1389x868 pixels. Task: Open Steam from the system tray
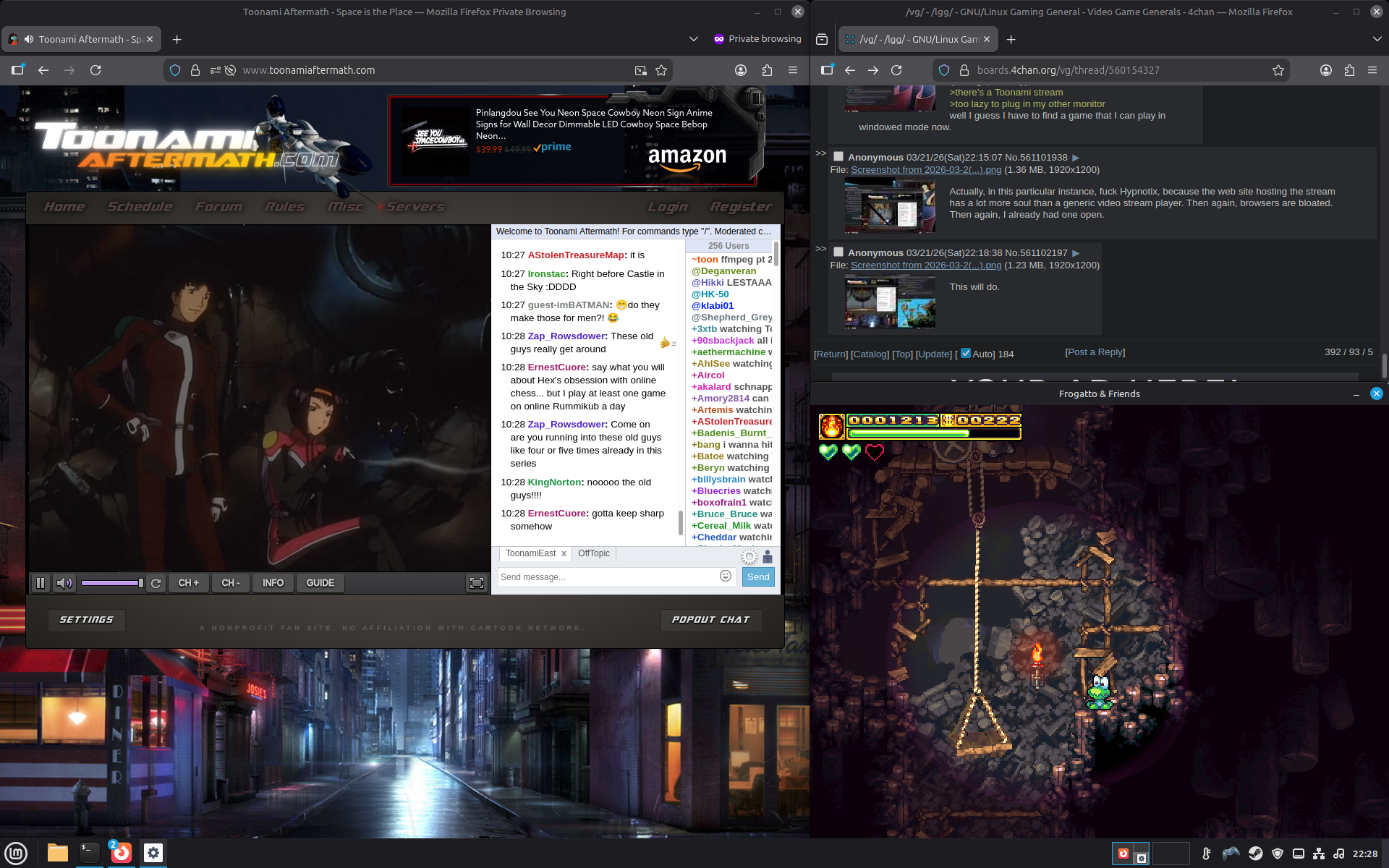click(1255, 854)
